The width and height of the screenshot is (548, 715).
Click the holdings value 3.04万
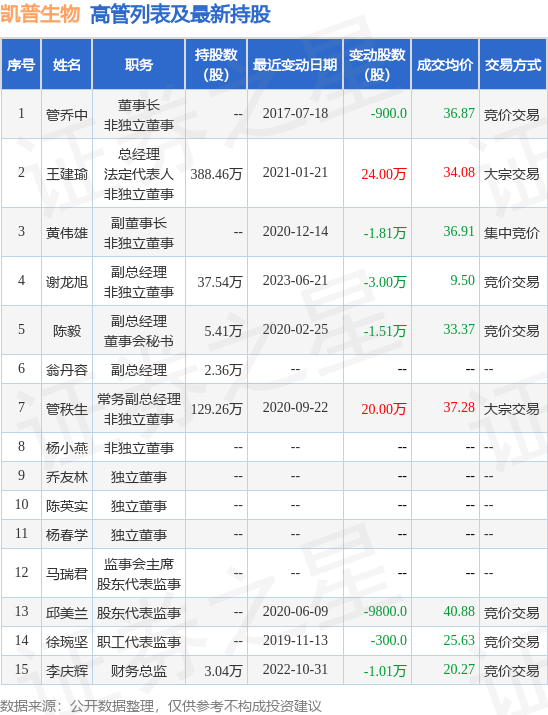click(223, 671)
